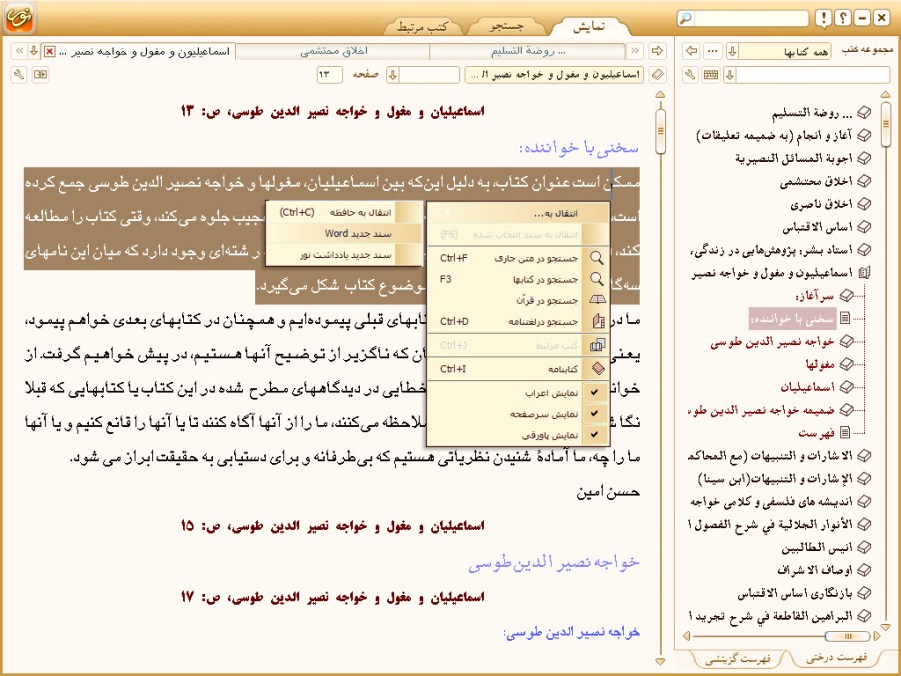Screen dimensions: 901x676
Task: Click the eraser-like icon beside the book title box
Action: (657, 75)
